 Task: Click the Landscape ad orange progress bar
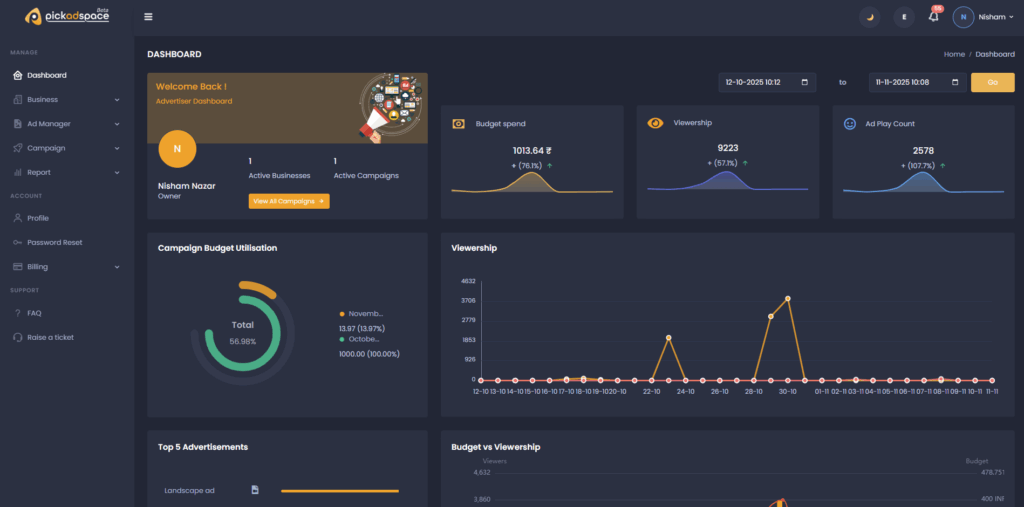pyautogui.click(x=339, y=491)
